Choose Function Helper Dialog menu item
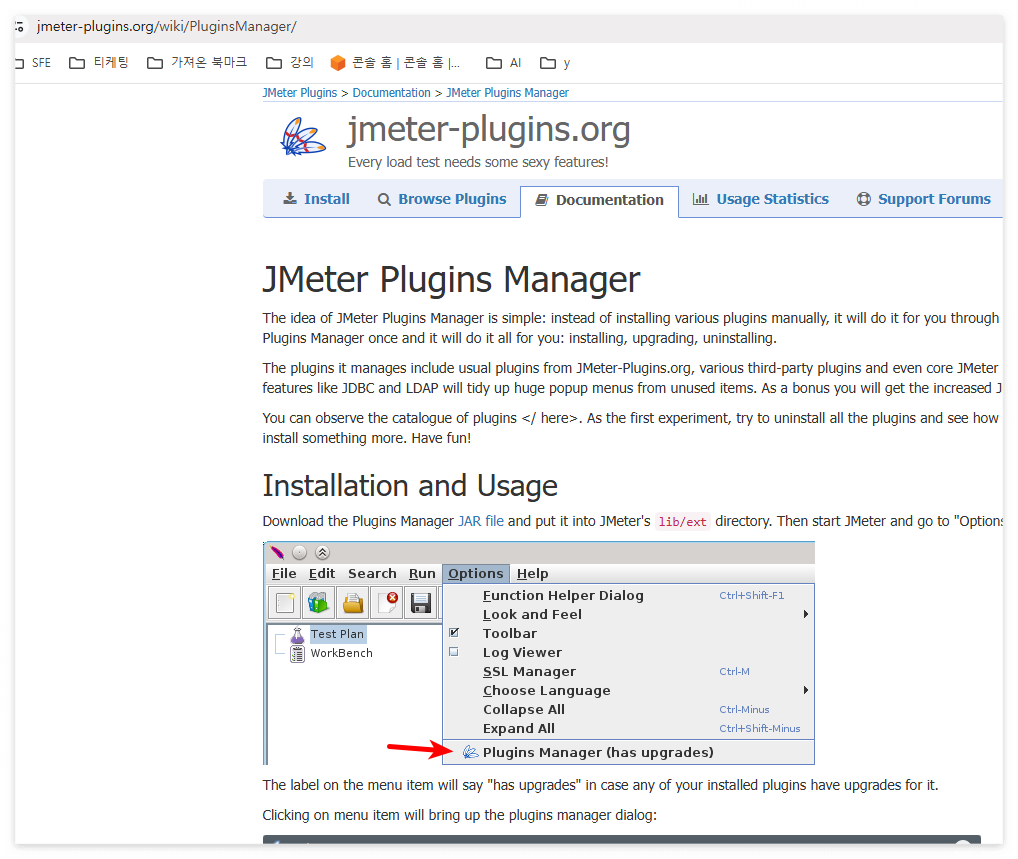1018x859 pixels. pyautogui.click(x=628, y=595)
